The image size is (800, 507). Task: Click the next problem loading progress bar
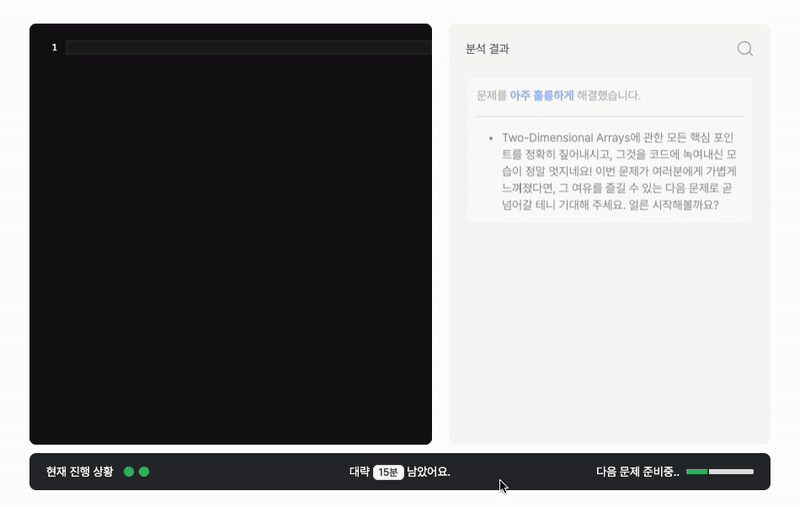(x=720, y=472)
